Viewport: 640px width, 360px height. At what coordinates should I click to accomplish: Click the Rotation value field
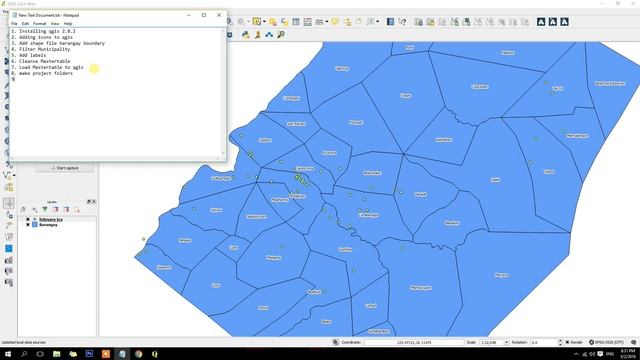pos(543,342)
